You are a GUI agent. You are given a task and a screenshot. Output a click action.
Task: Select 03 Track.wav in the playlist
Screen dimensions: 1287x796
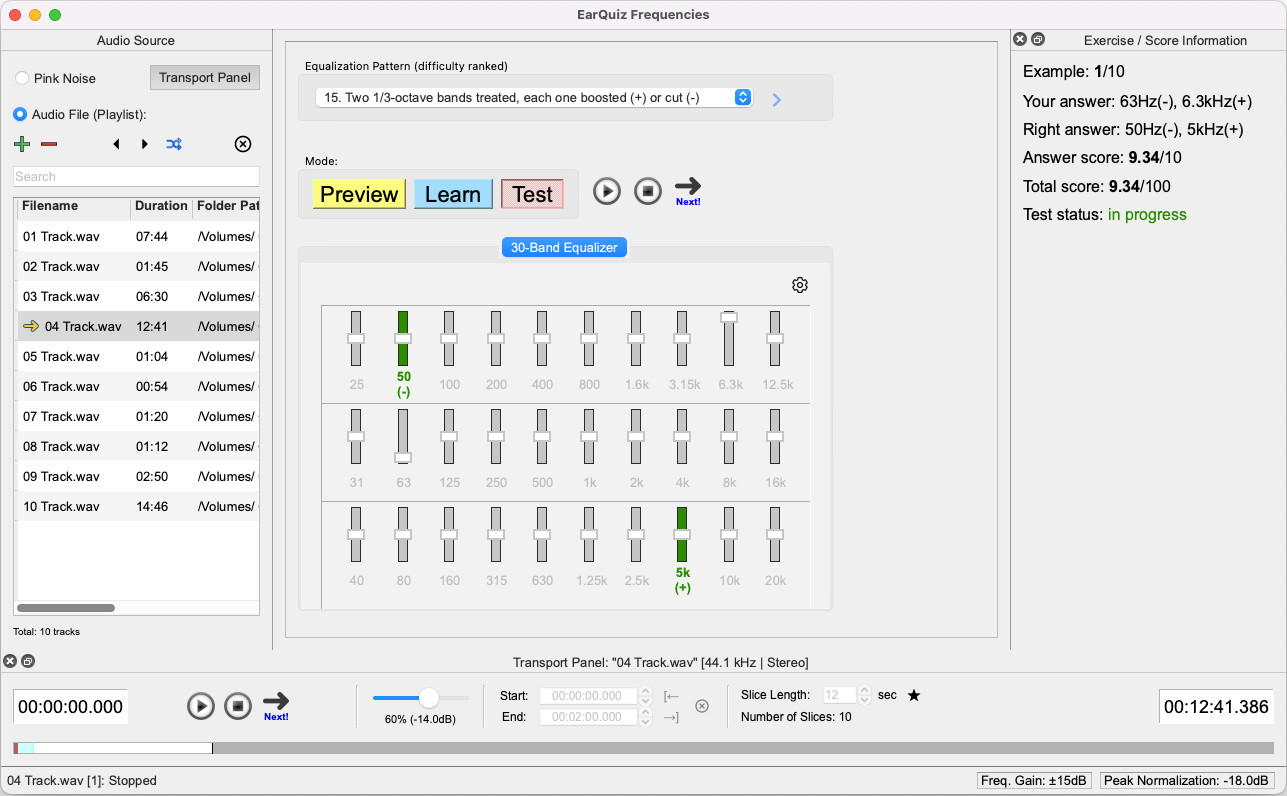[x=138, y=297]
